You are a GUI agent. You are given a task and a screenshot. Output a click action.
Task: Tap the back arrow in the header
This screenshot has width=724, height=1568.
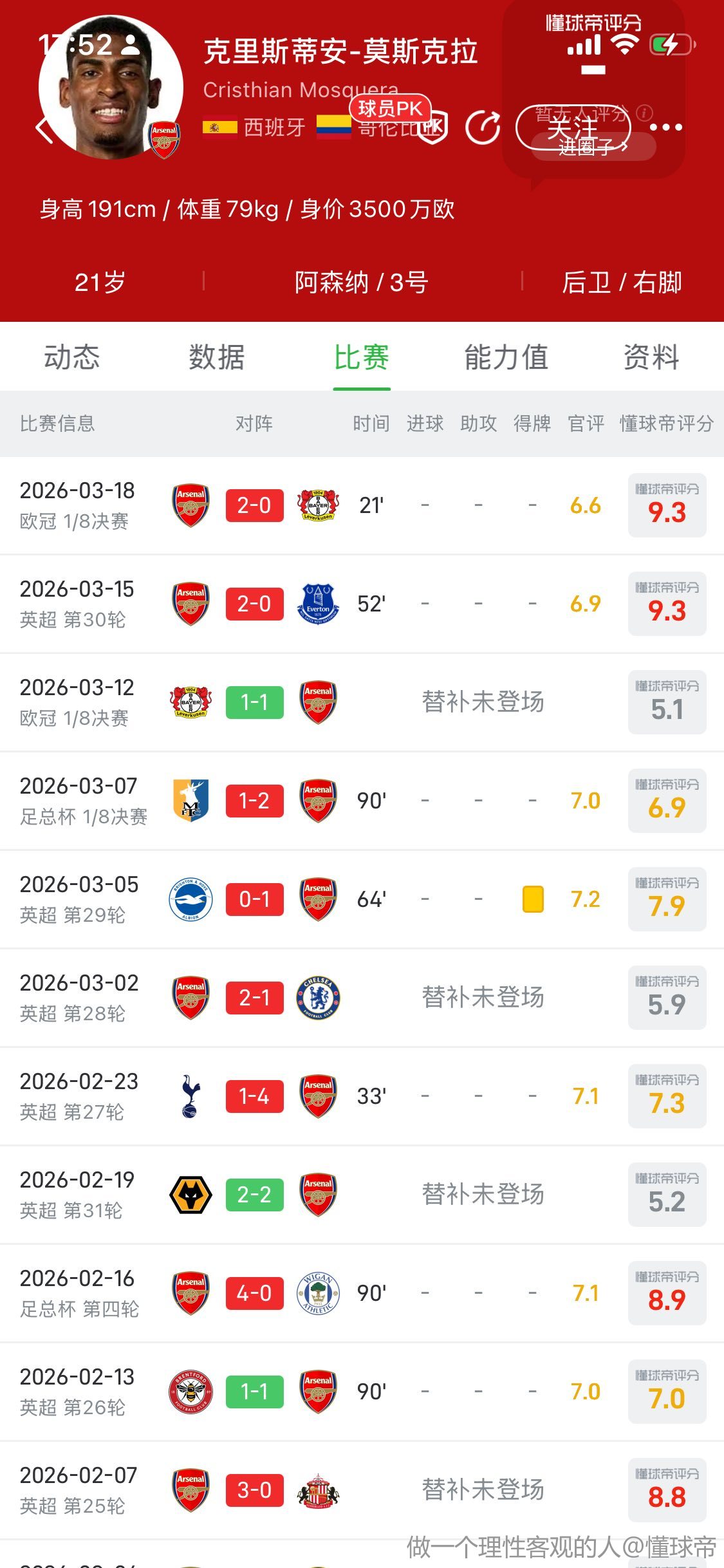tap(44, 129)
